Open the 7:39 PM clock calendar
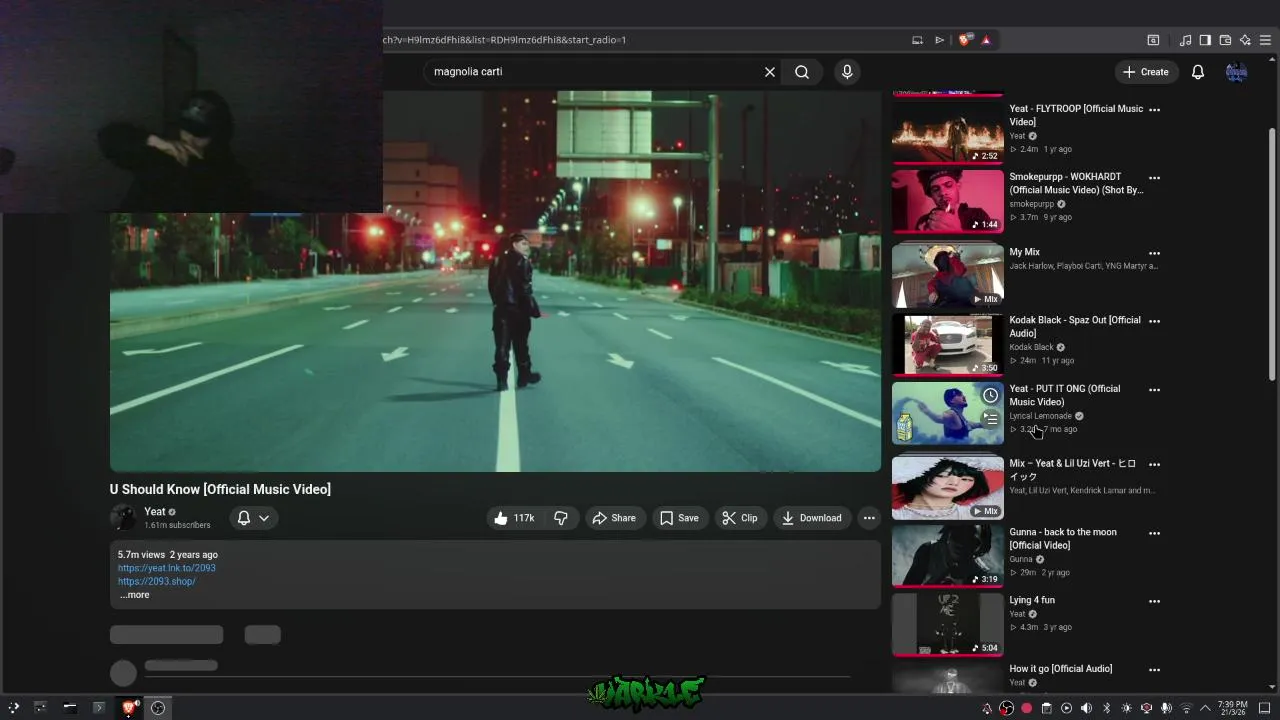The width and height of the screenshot is (1280, 720). 1233,708
